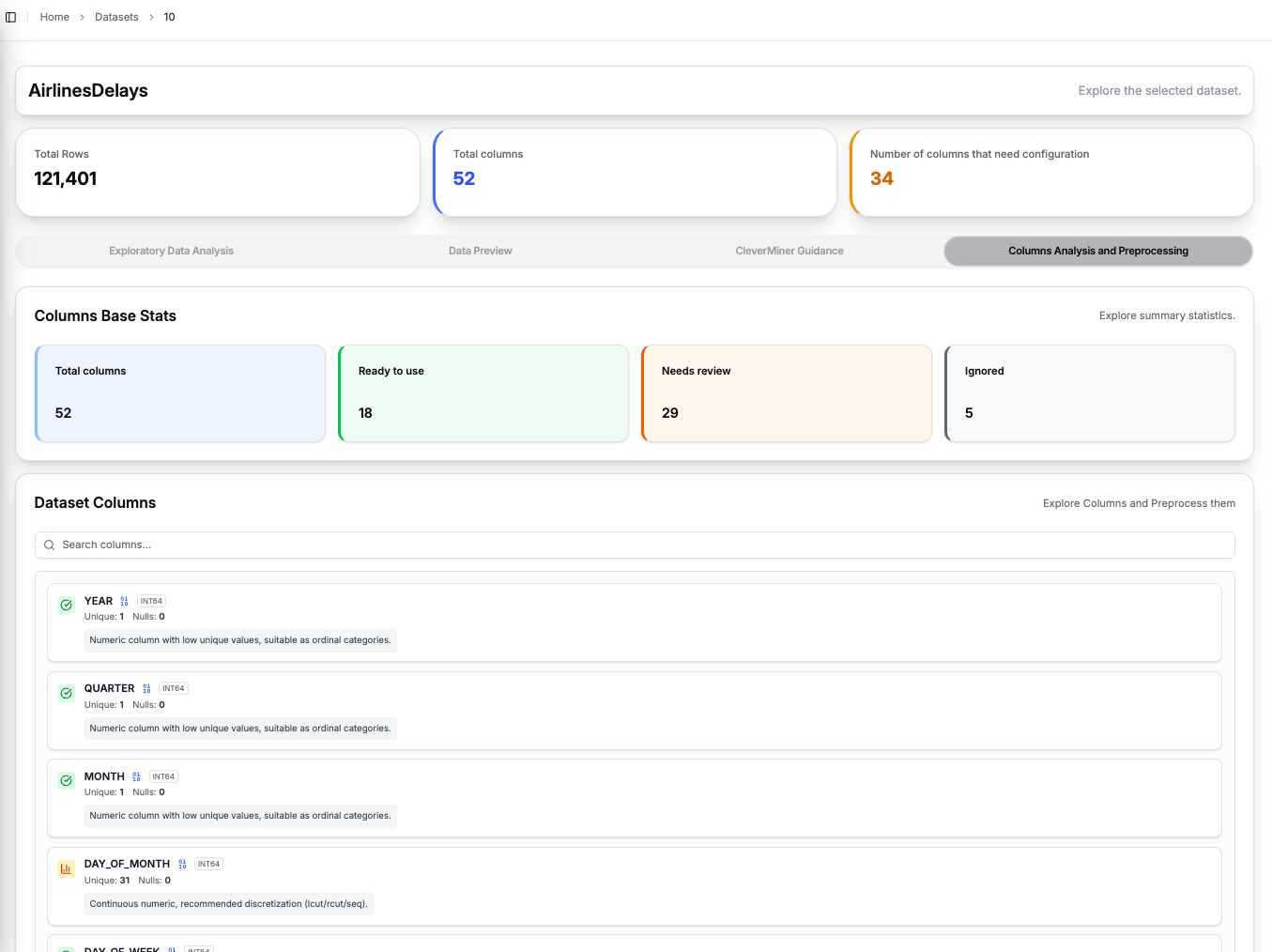Open the Exploratory Data Analysis tab
Image resolution: width=1272 pixels, height=952 pixels.
[x=171, y=251]
